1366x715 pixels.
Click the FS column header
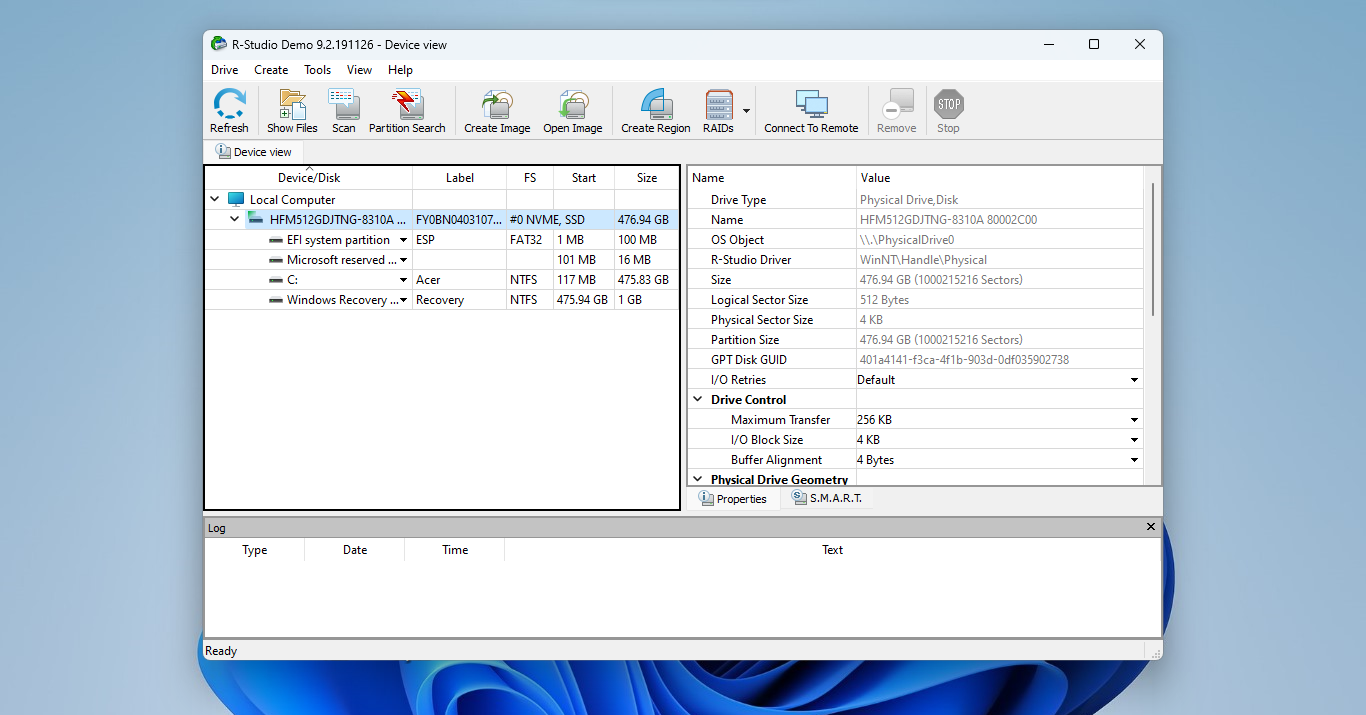click(x=530, y=178)
